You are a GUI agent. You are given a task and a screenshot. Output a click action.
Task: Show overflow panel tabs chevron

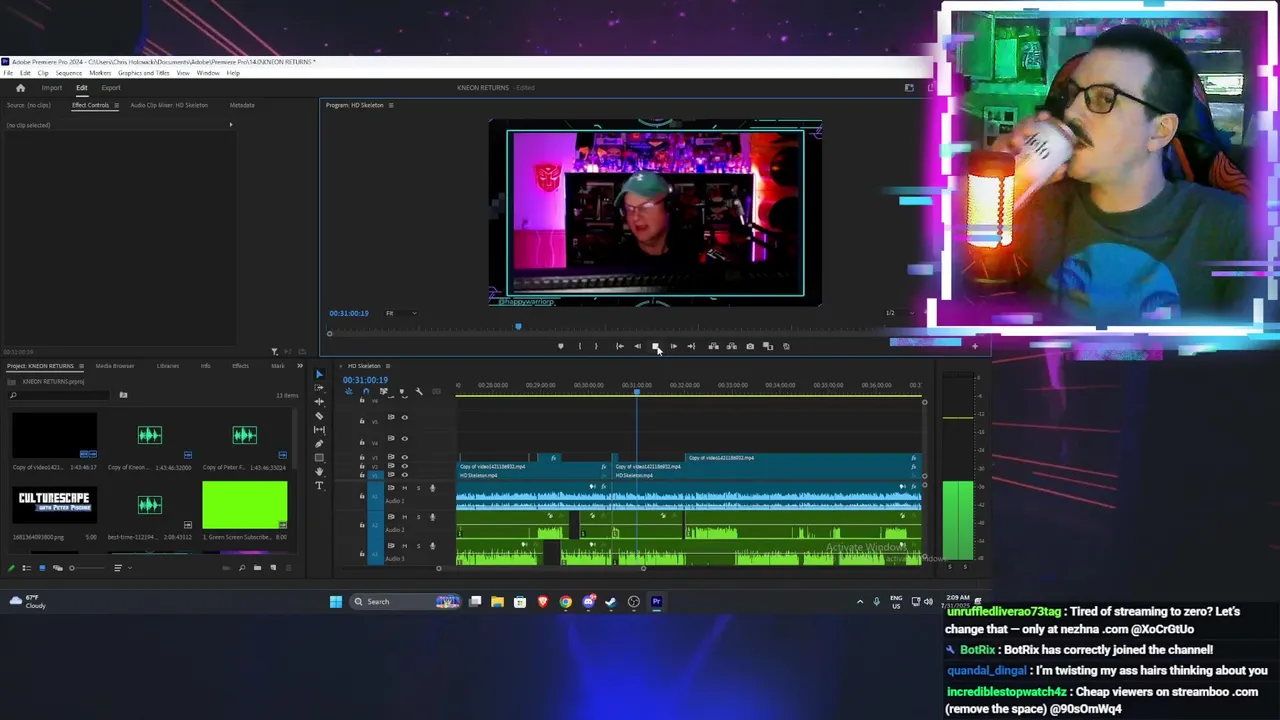click(299, 366)
